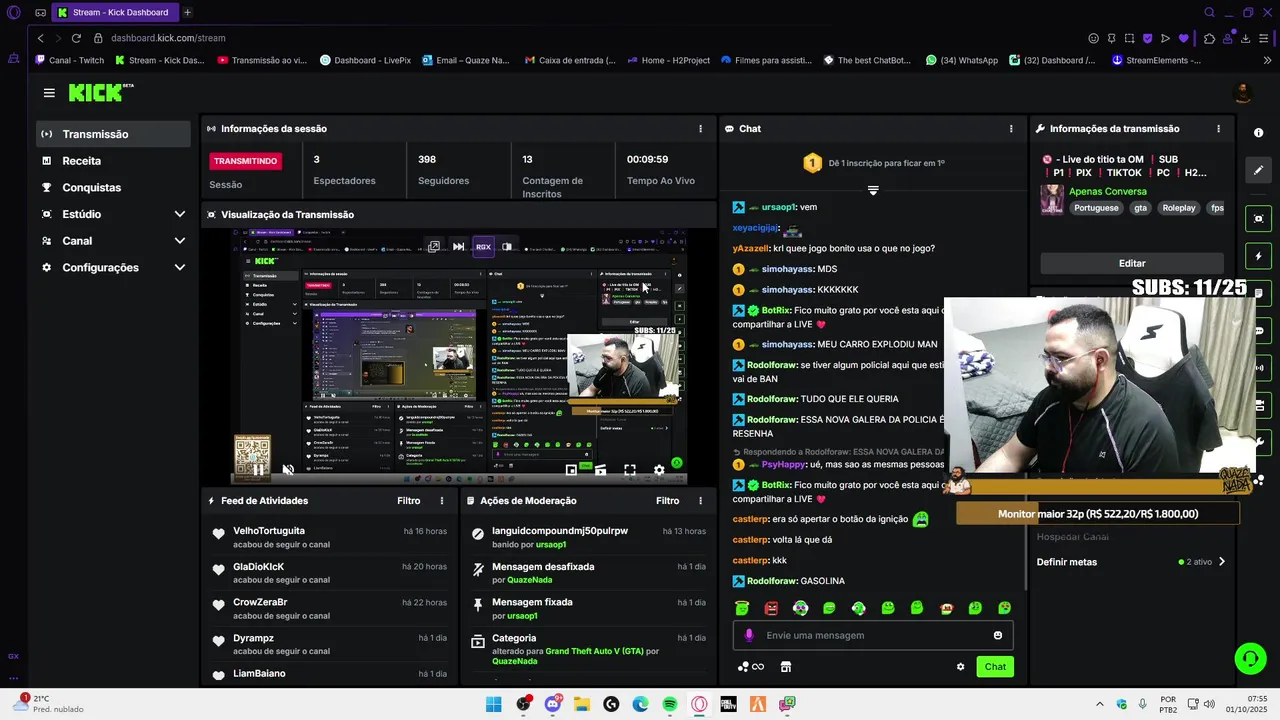Toggle the lightning bolt sidebar widget

coord(1258,256)
